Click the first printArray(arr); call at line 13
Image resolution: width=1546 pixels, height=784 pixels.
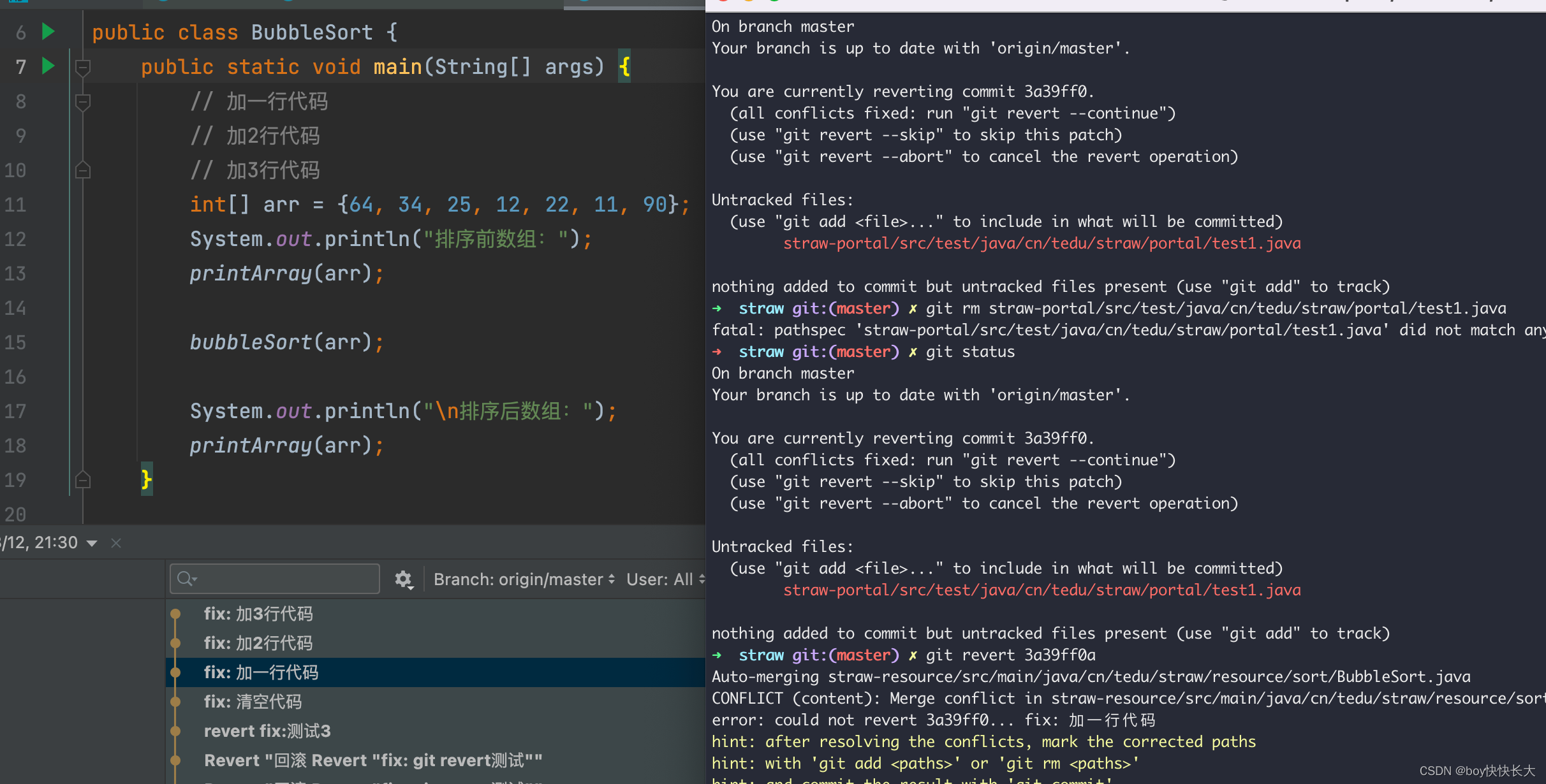[286, 273]
